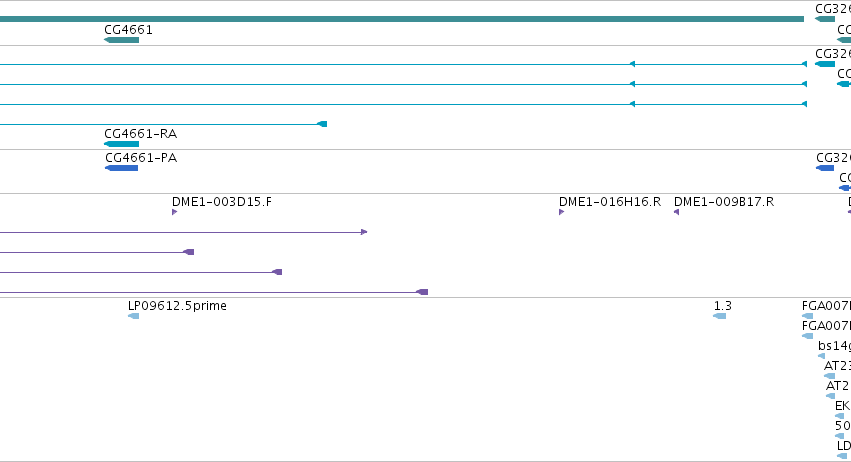The height and width of the screenshot is (462, 851).
Task: Click the glyph below the 50 label
Action: click(x=840, y=436)
